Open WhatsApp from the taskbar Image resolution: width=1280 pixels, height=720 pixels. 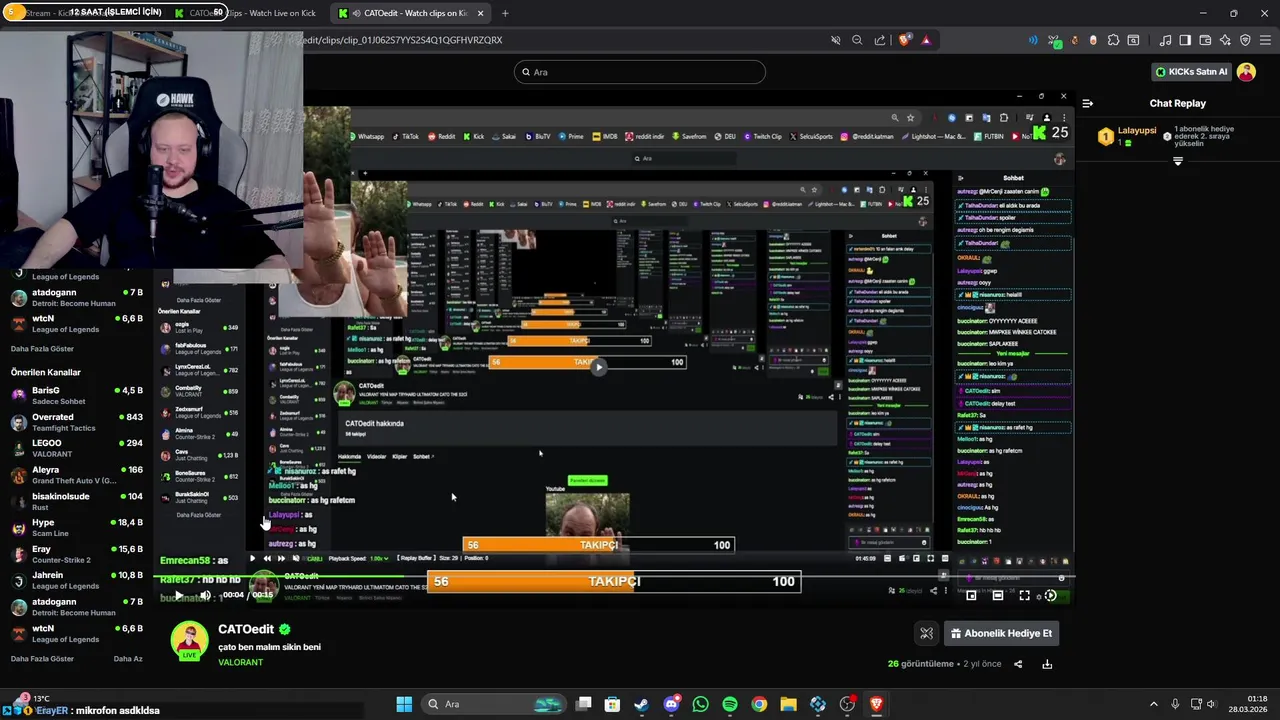coord(700,704)
